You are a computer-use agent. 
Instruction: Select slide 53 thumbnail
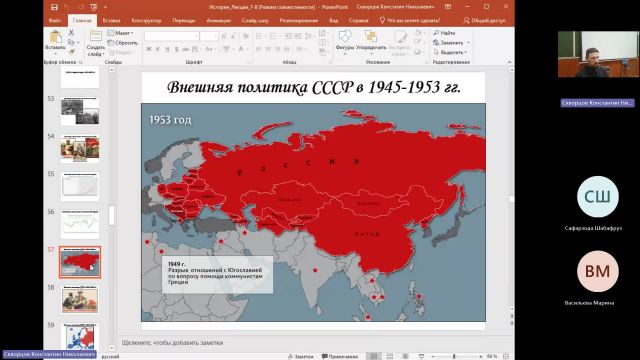click(80, 111)
